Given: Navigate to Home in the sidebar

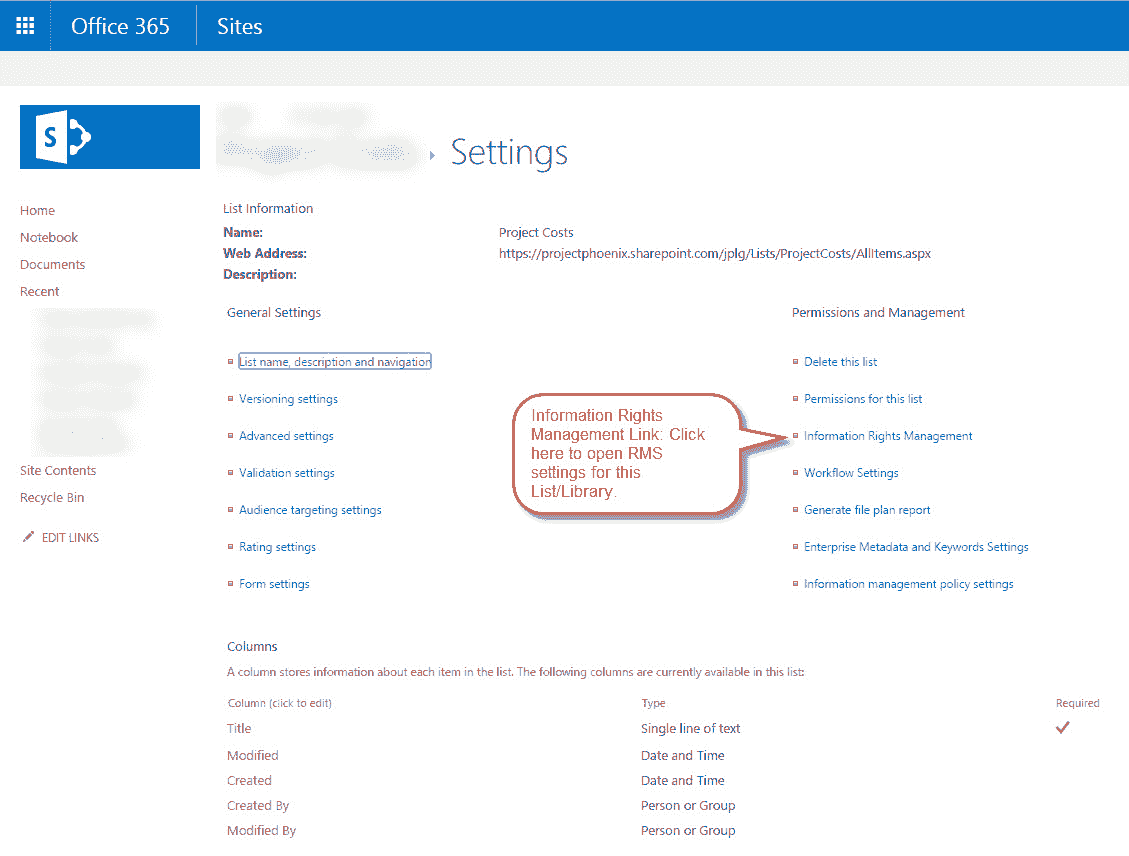Looking at the screenshot, I should coord(37,210).
